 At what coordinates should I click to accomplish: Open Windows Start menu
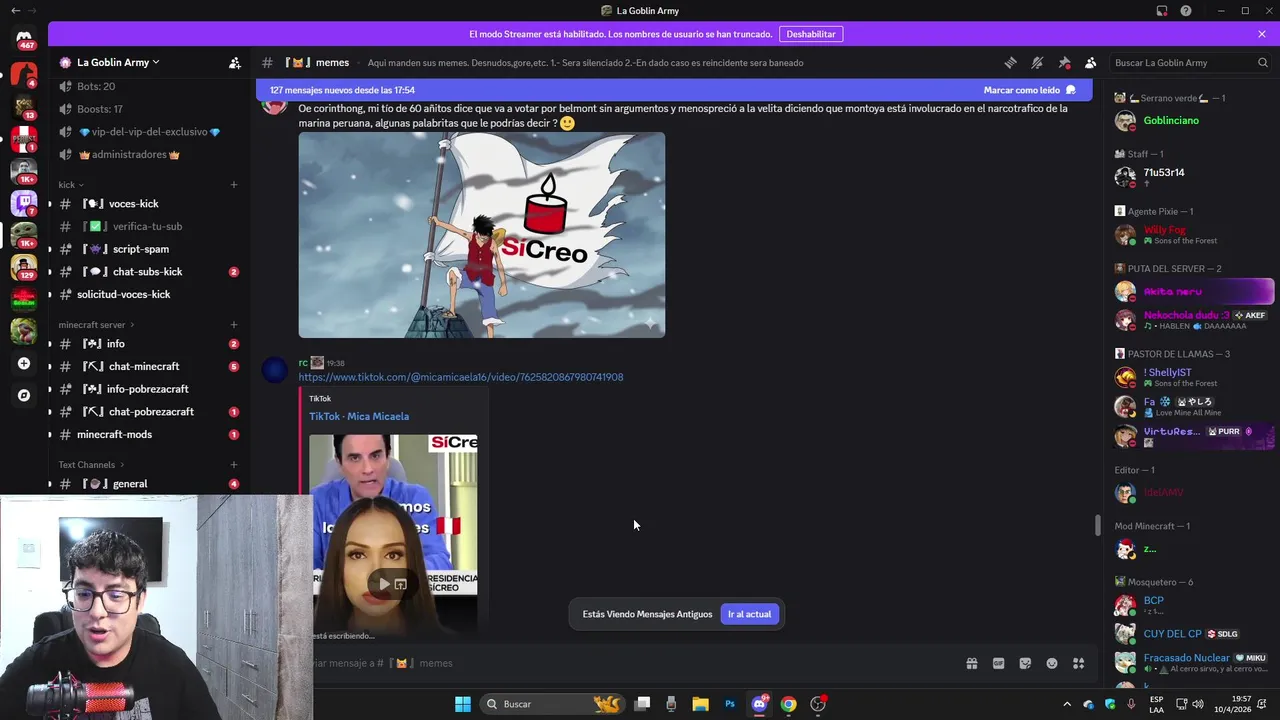[462, 704]
